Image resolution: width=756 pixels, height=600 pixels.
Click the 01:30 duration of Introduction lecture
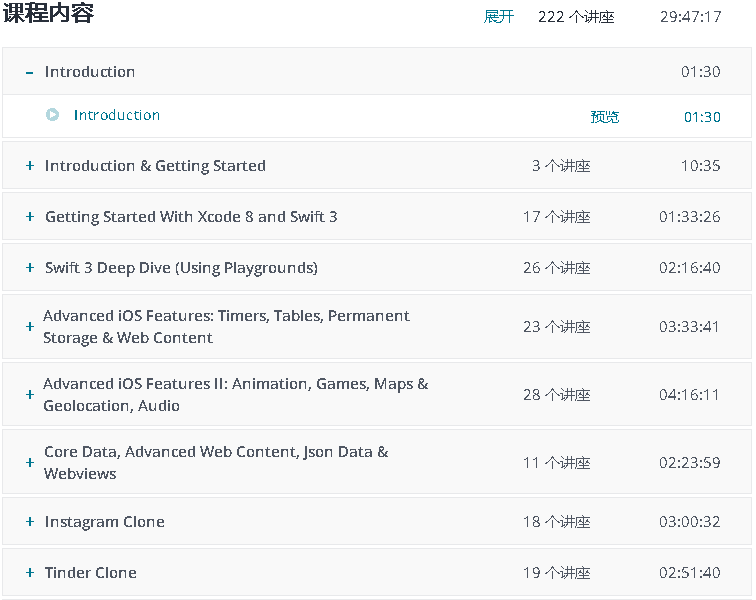702,117
